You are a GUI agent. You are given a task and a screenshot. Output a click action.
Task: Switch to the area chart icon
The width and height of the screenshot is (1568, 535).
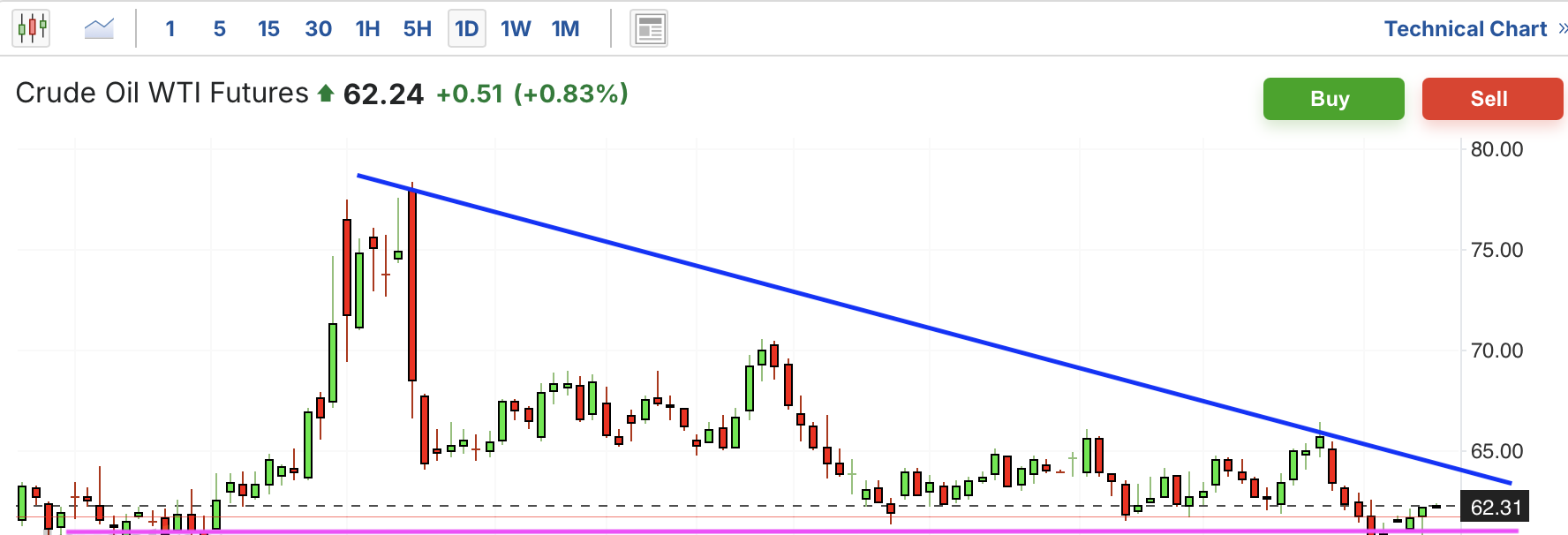point(99,28)
